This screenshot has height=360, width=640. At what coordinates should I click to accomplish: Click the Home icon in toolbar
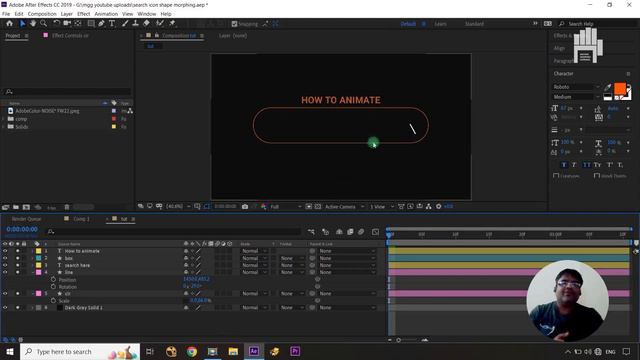pyautogui.click(x=9, y=24)
